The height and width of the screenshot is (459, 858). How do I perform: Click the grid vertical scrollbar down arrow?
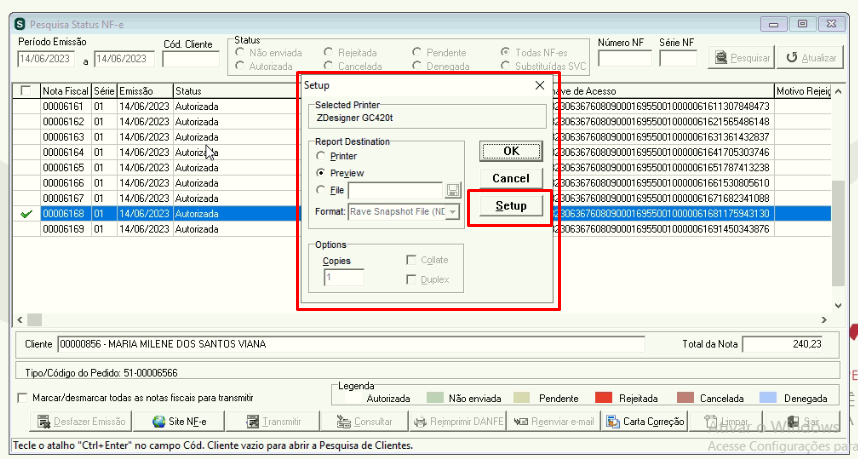838,305
